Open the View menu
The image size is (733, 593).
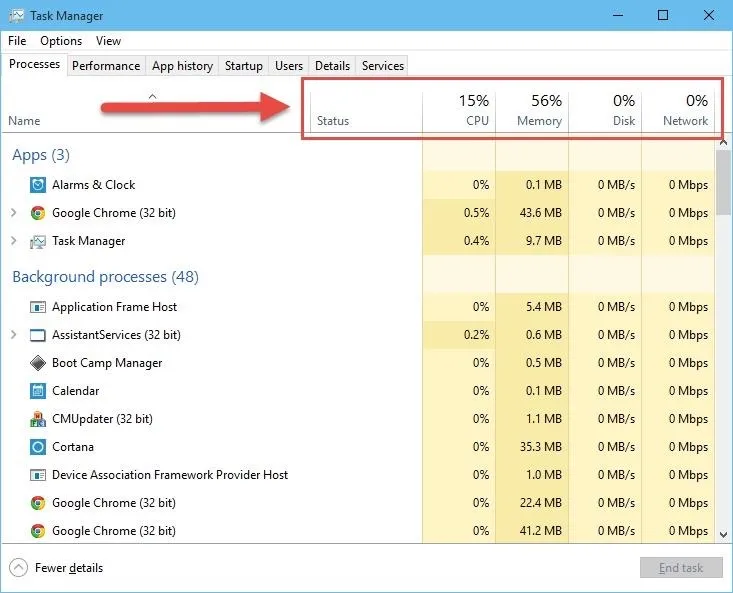click(x=108, y=41)
